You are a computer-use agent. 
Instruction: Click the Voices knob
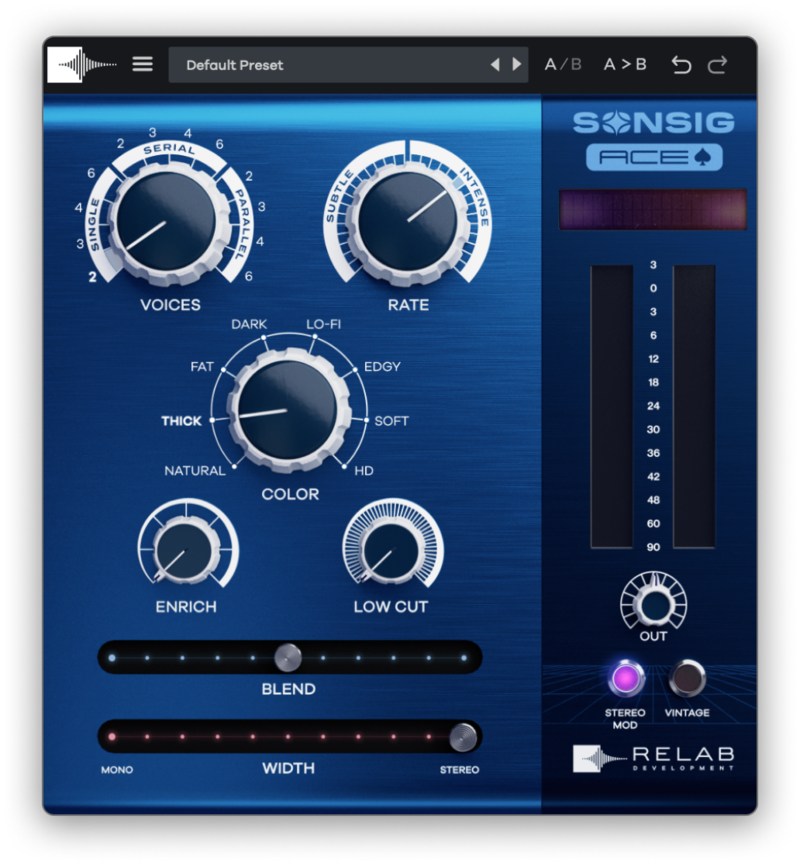tap(166, 221)
